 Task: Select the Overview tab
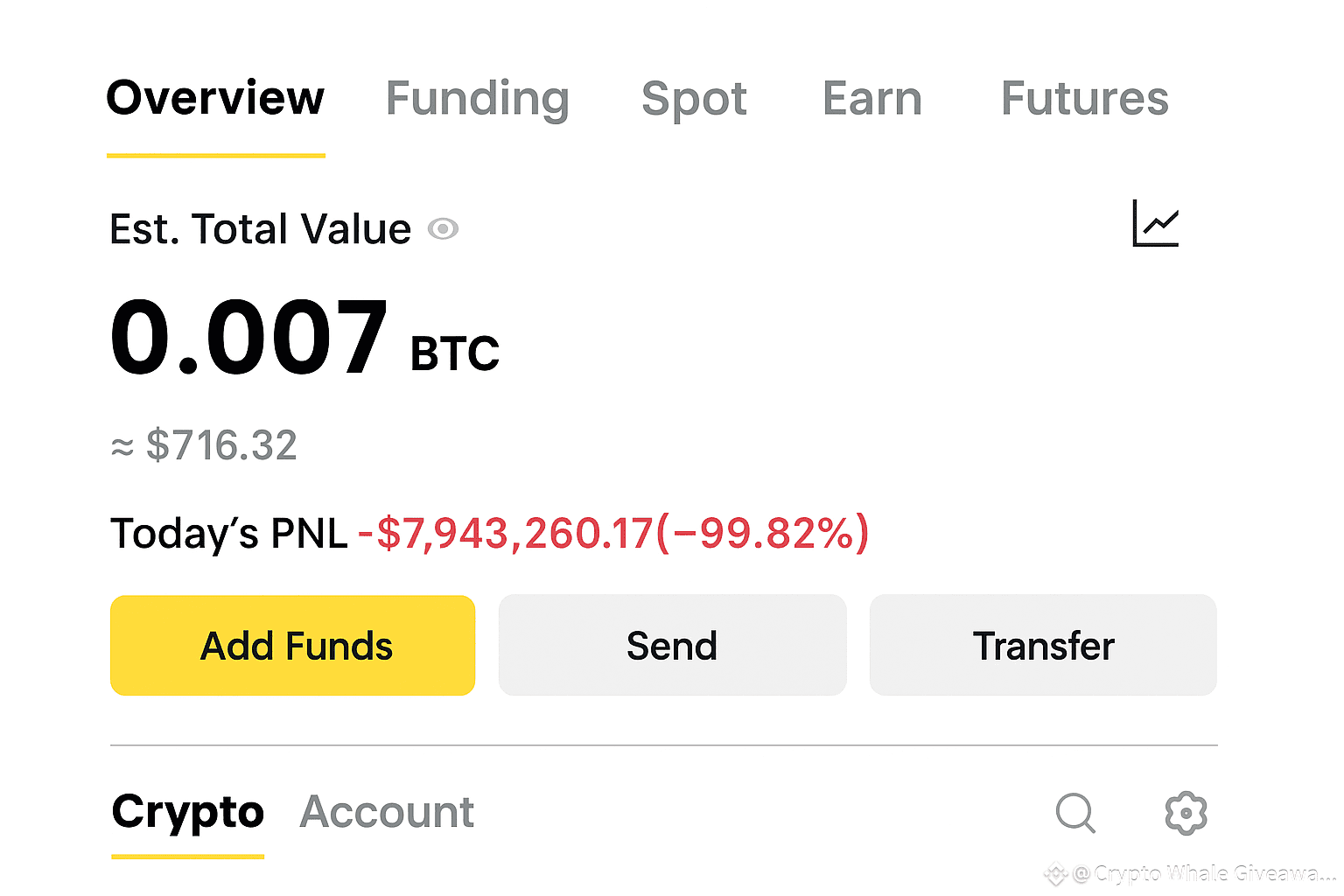click(215, 98)
